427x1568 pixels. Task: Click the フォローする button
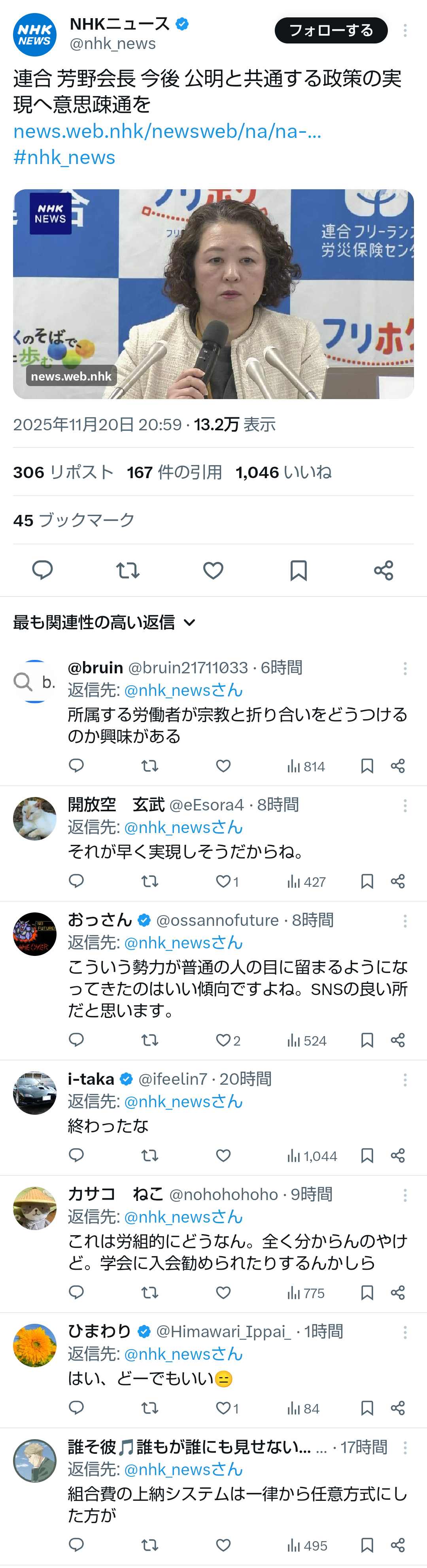pyautogui.click(x=331, y=30)
